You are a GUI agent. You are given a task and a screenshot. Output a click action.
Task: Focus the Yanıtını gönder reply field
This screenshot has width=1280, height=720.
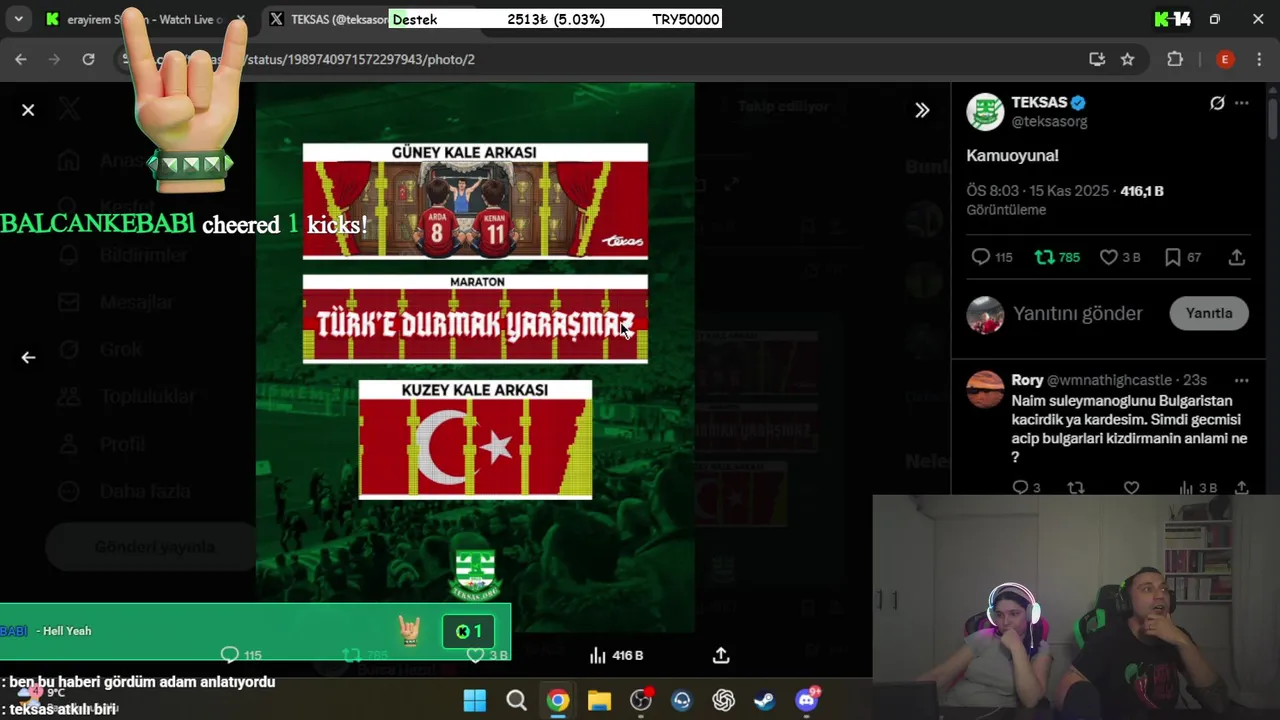1077,313
